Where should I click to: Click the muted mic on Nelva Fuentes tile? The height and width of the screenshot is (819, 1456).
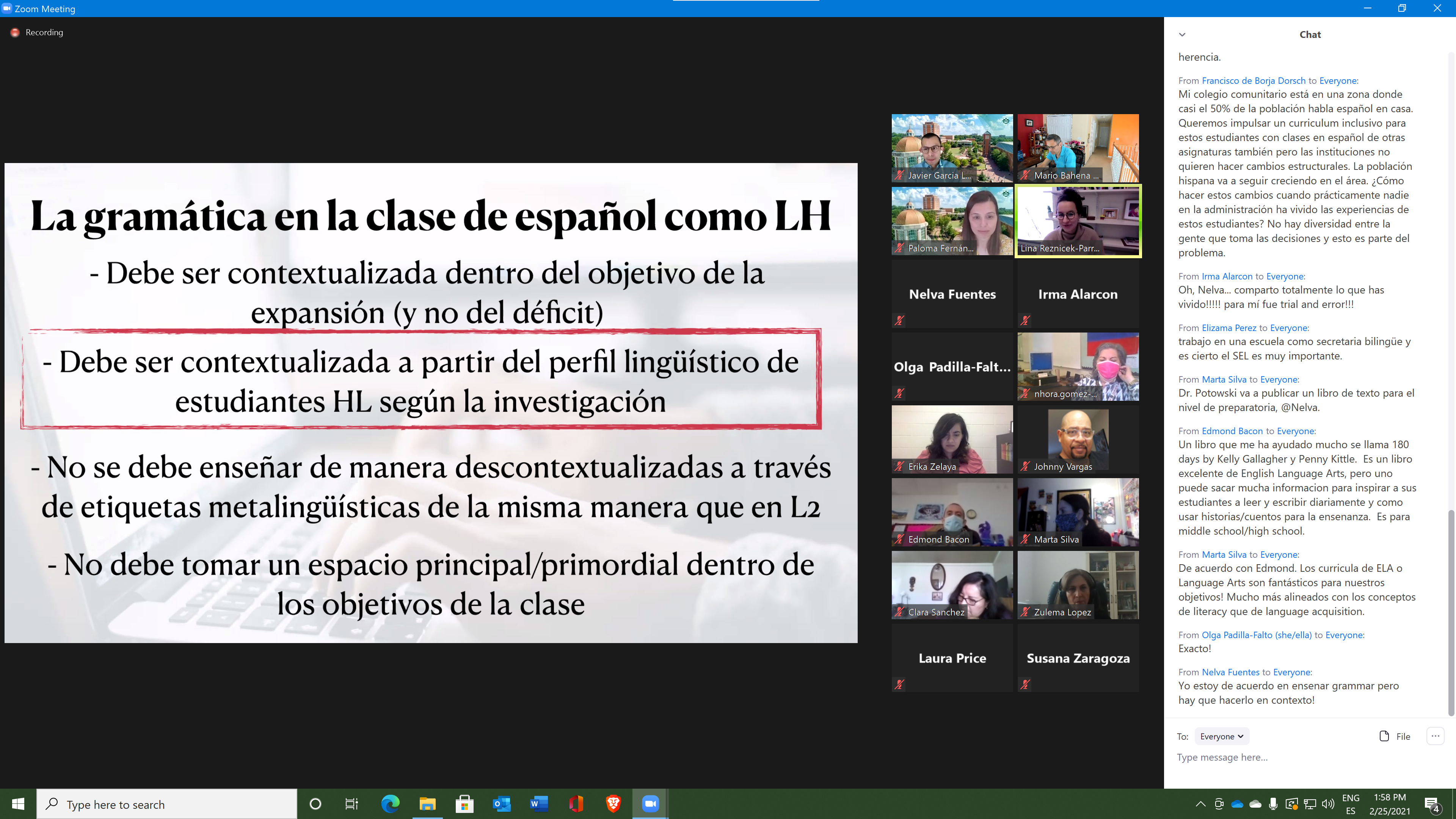coord(899,320)
